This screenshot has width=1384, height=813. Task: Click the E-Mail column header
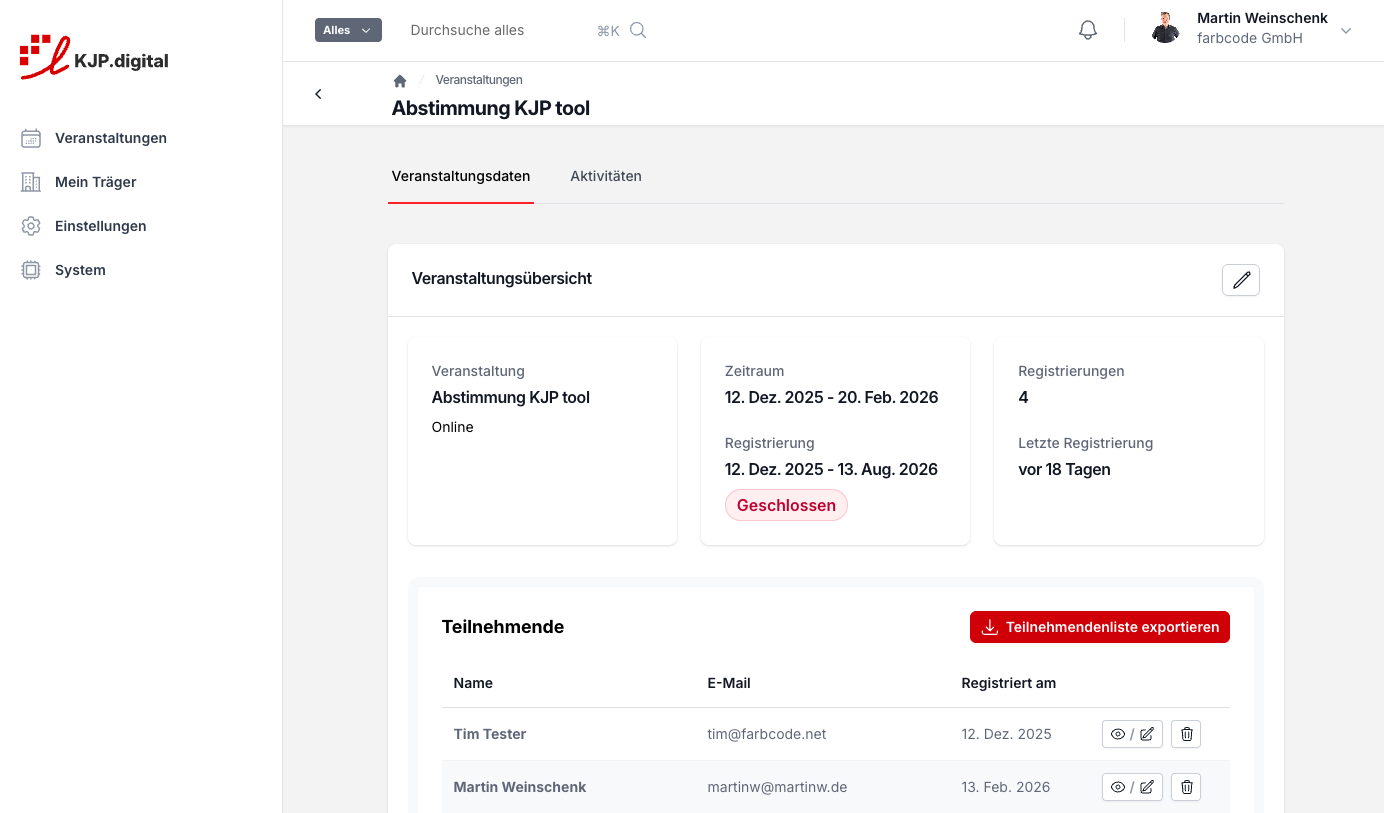click(729, 683)
